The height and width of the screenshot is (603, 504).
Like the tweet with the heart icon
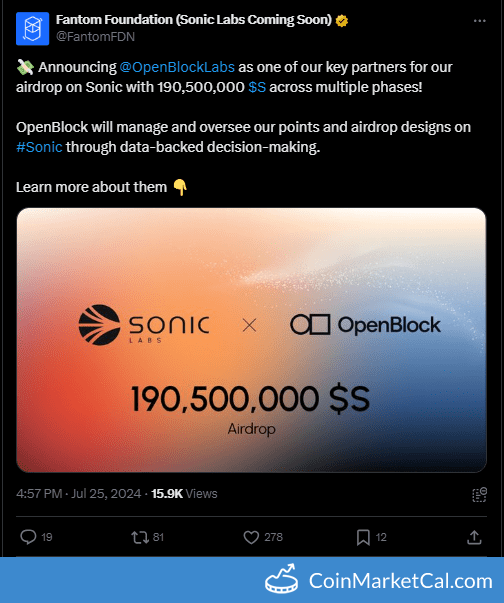(251, 537)
